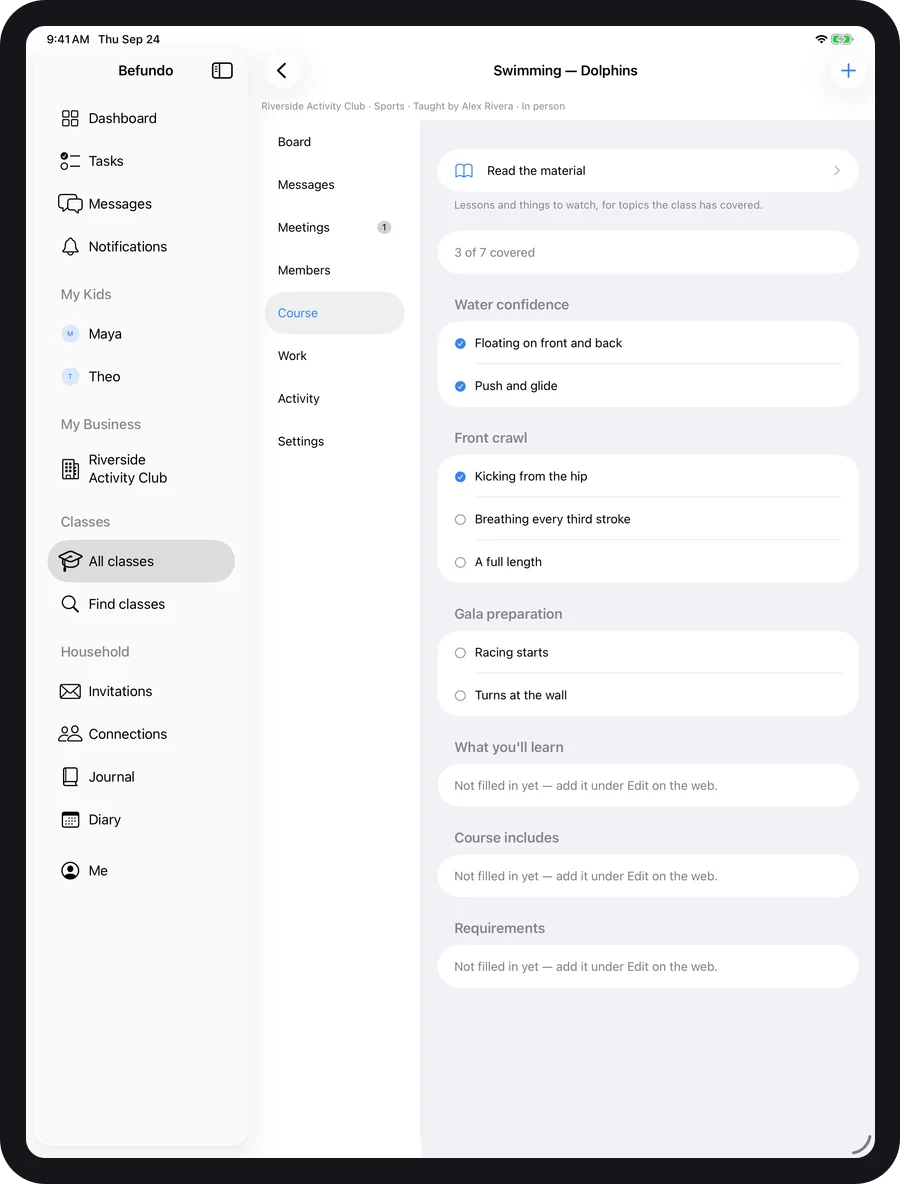Open Tasks checklist icon
This screenshot has width=900, height=1184.
tap(69, 161)
